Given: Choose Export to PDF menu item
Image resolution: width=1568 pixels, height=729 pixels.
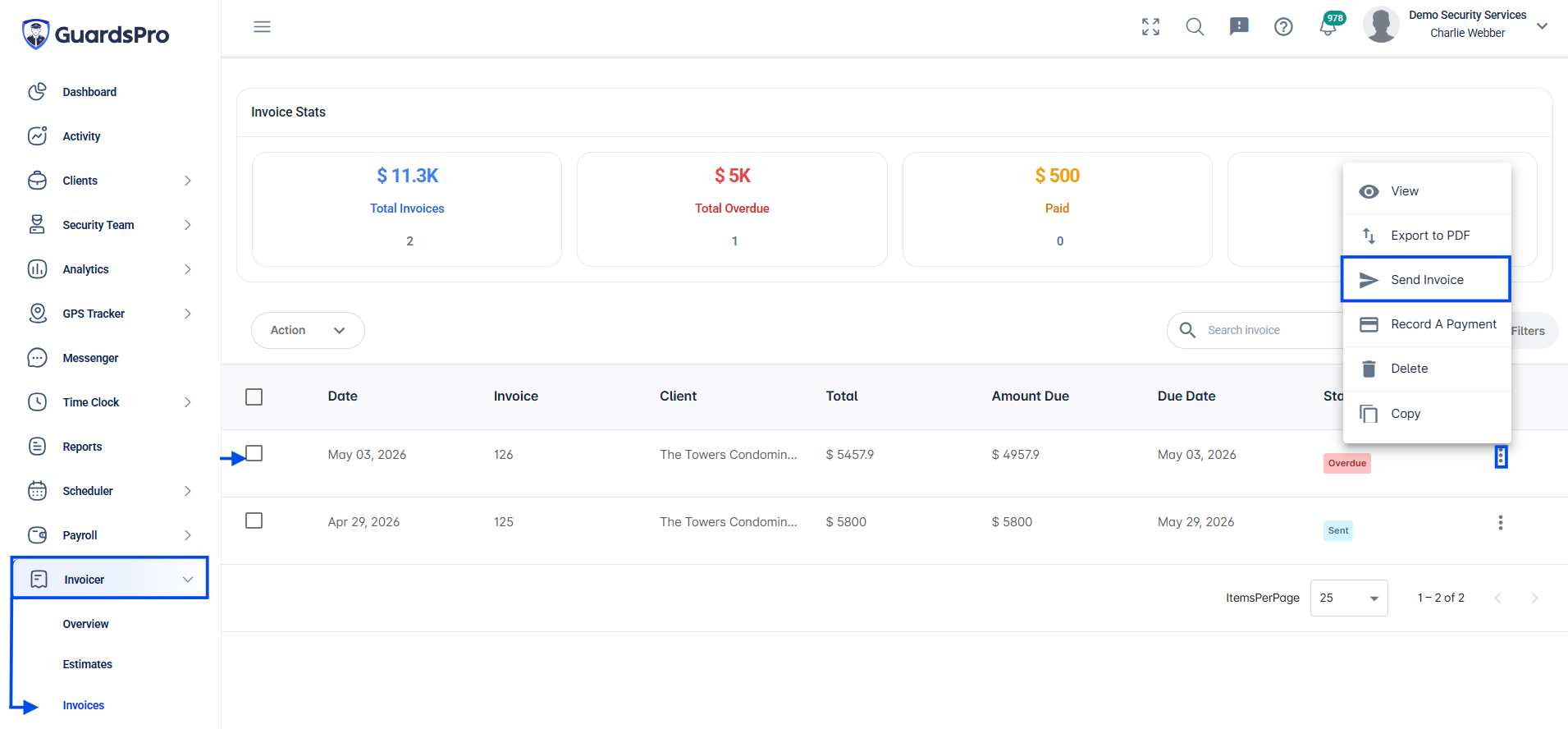Looking at the screenshot, I should pos(1427,236).
